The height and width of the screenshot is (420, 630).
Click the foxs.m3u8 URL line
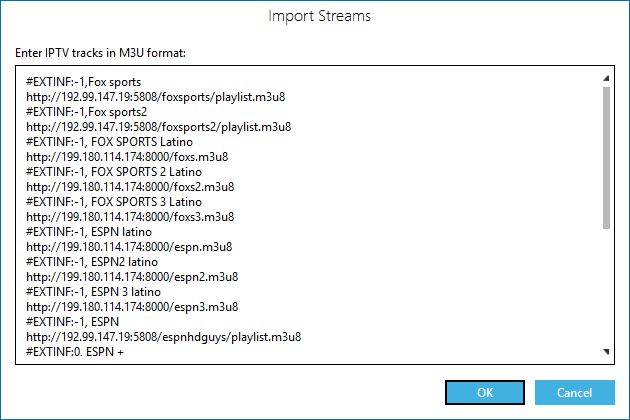coord(127,157)
